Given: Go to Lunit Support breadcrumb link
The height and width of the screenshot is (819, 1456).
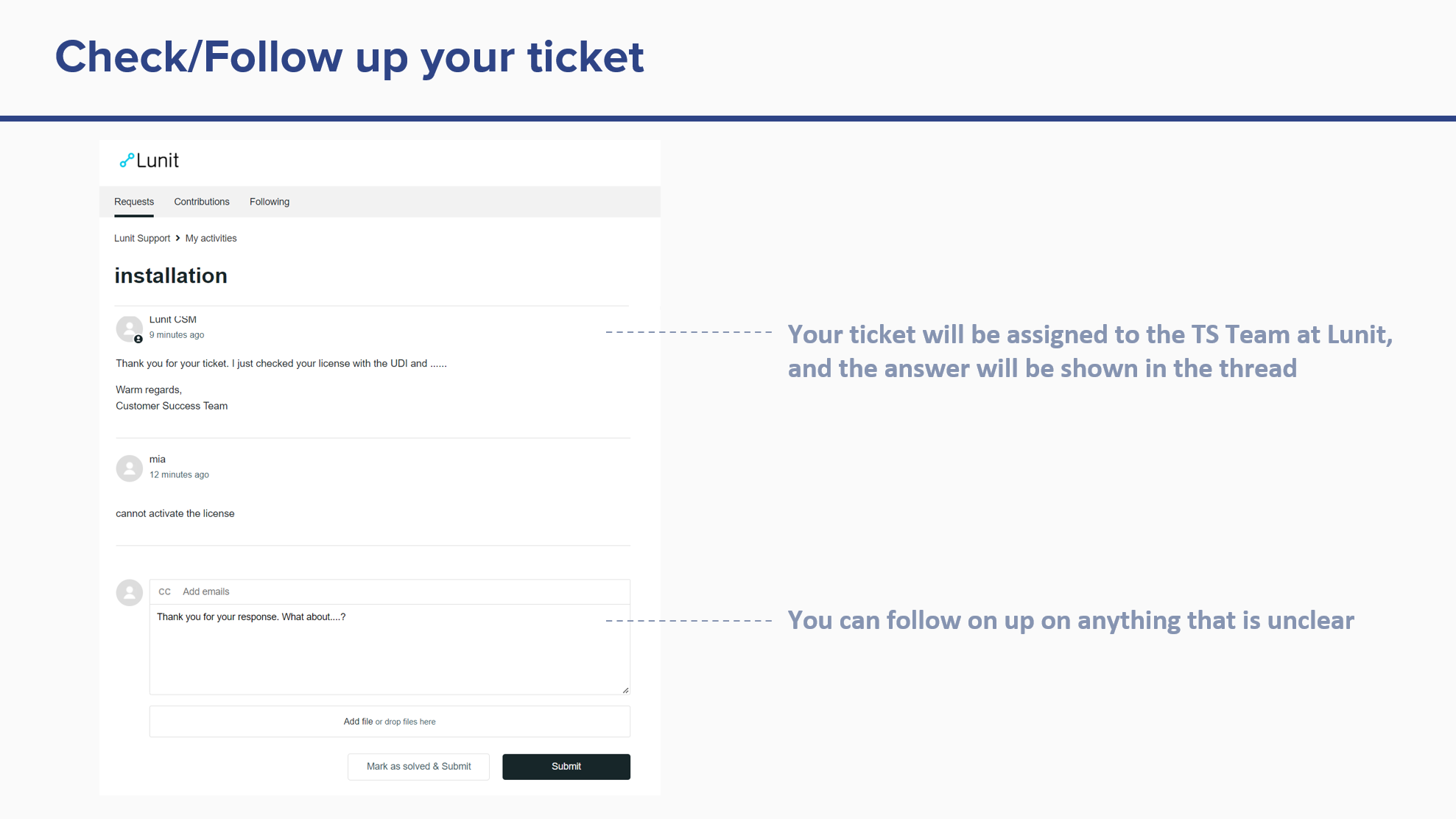Looking at the screenshot, I should point(142,238).
